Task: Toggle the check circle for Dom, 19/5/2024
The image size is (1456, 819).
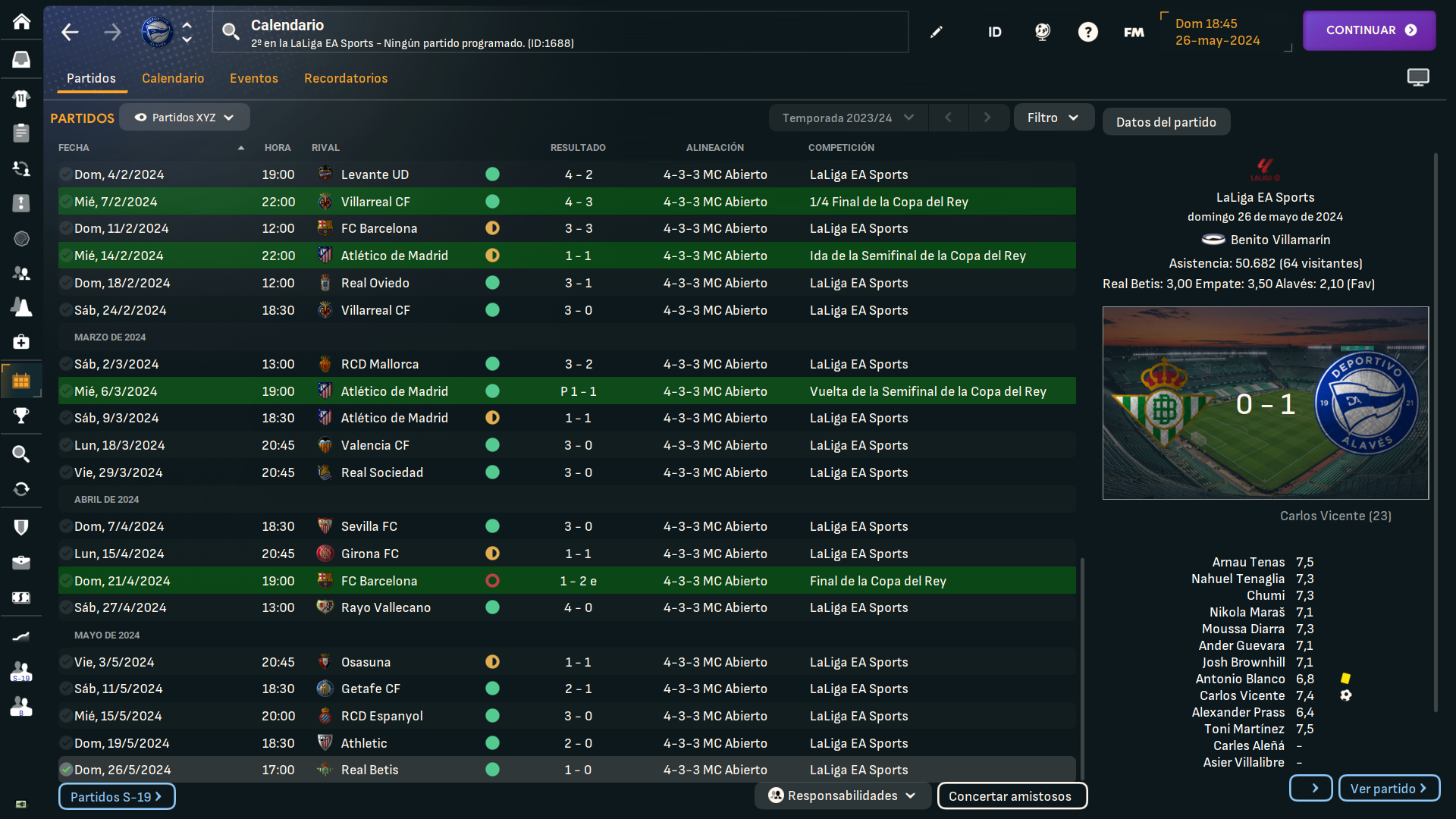Action: (66, 743)
